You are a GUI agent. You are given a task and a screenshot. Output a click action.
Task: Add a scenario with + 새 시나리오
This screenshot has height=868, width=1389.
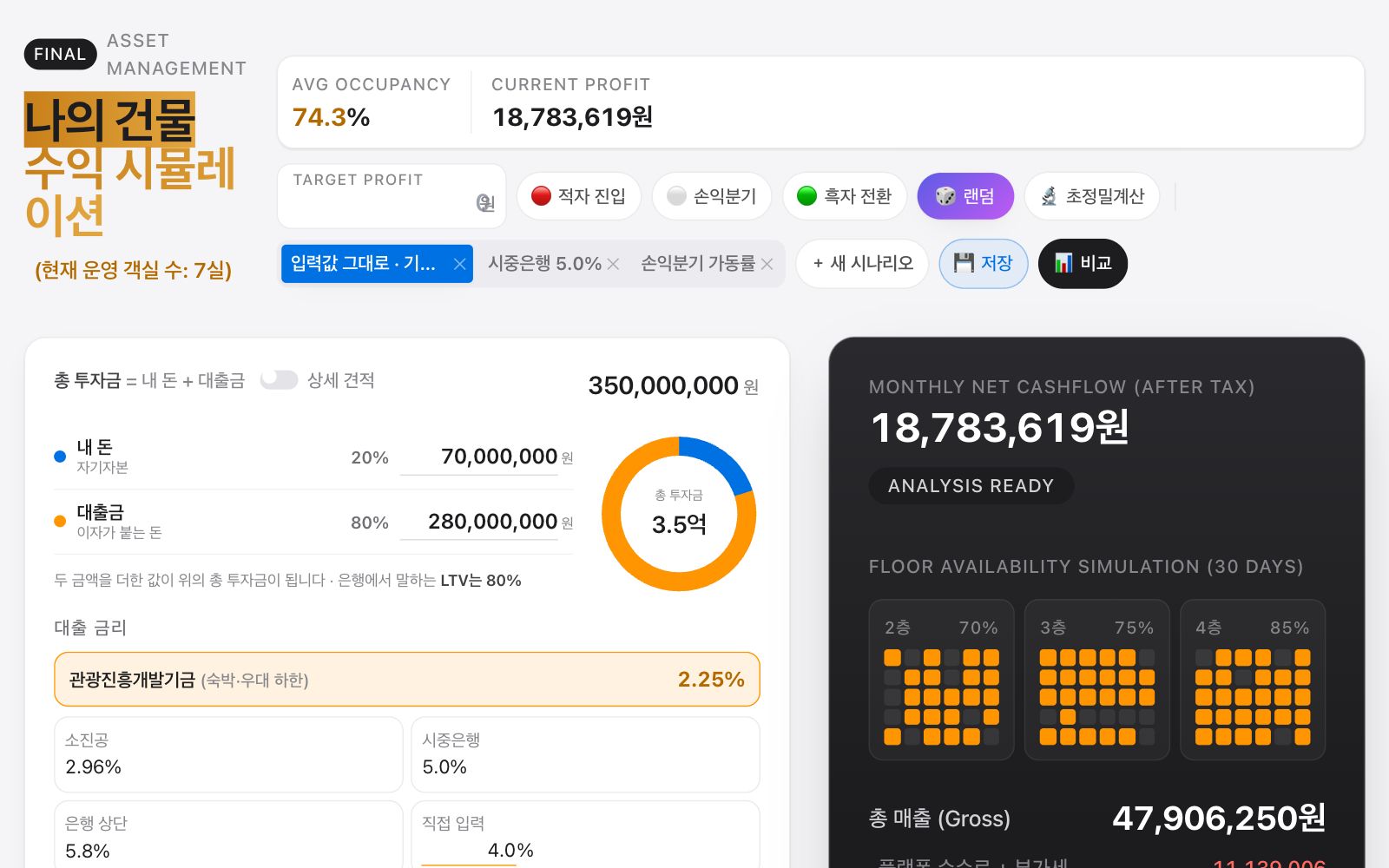(x=863, y=263)
